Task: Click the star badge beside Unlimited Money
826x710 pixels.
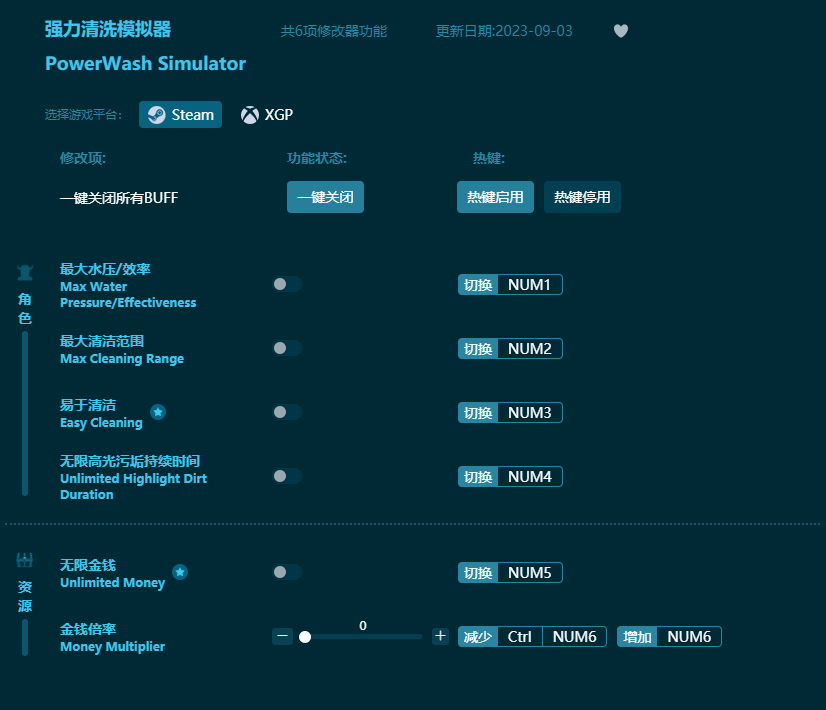Action: 180,572
